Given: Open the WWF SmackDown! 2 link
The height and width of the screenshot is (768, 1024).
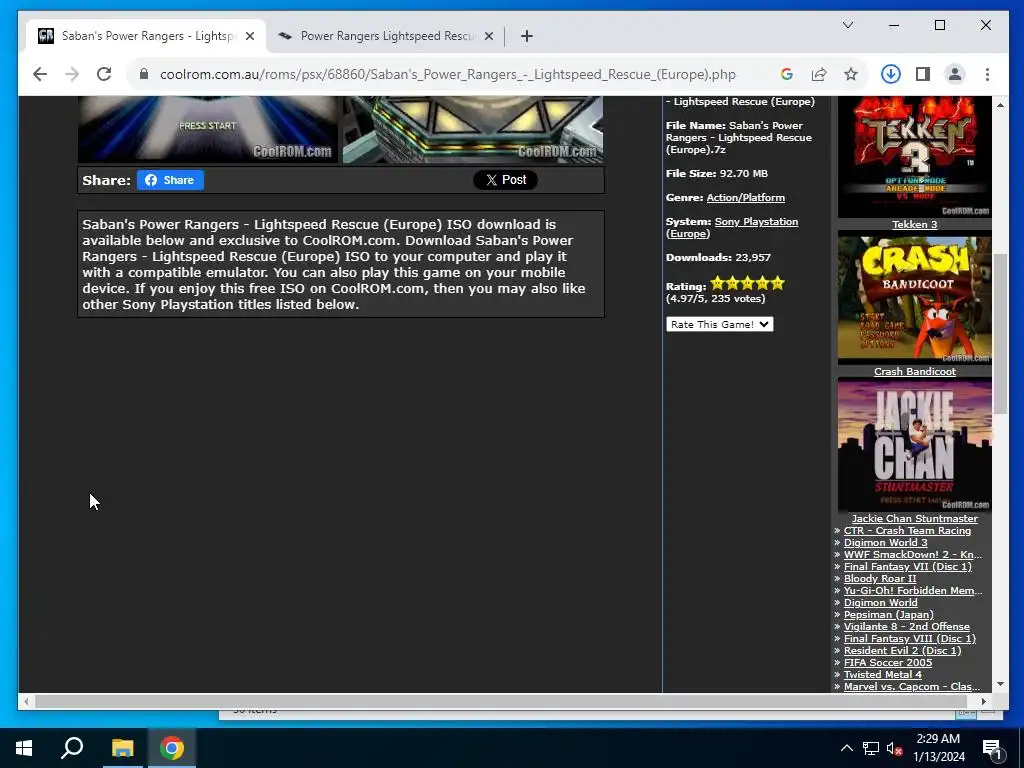Looking at the screenshot, I should point(912,555).
